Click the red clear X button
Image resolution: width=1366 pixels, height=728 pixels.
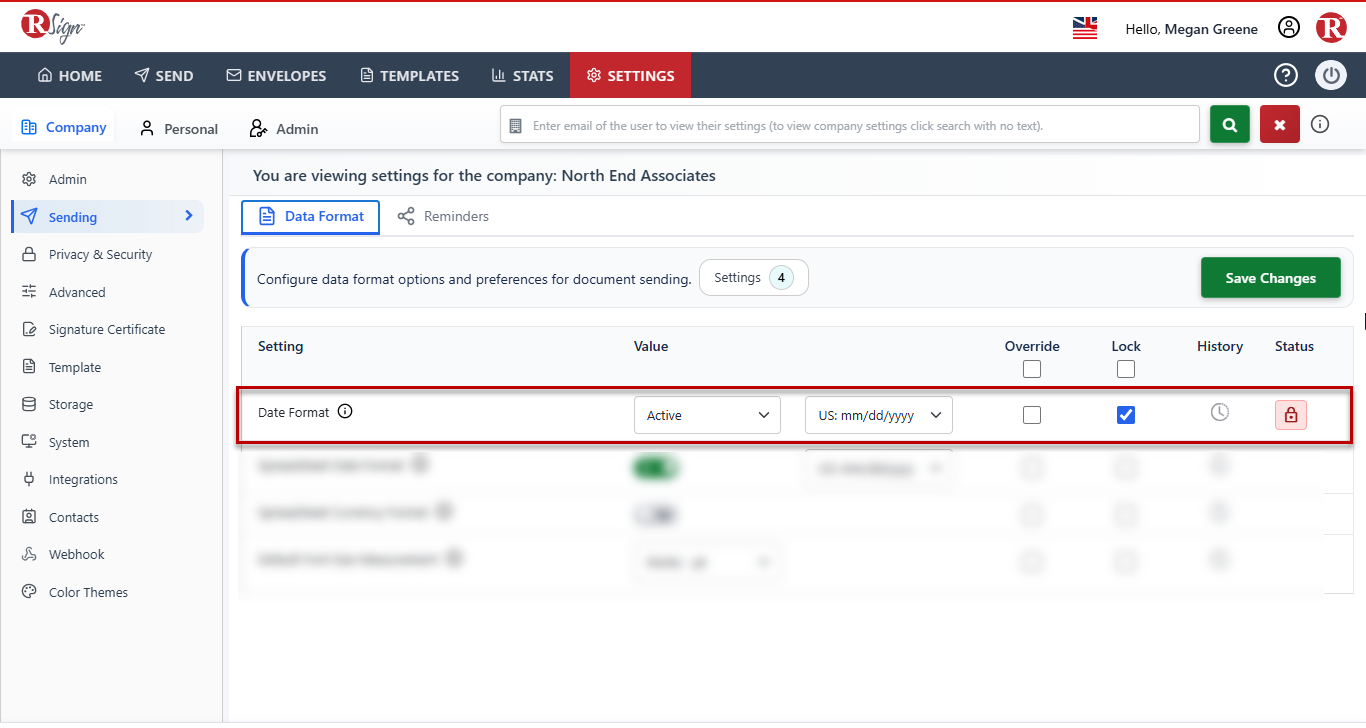(x=1280, y=125)
